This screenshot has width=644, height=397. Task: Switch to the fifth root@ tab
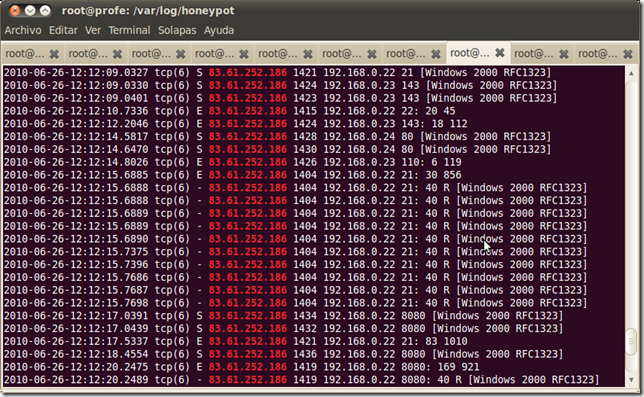click(x=278, y=54)
